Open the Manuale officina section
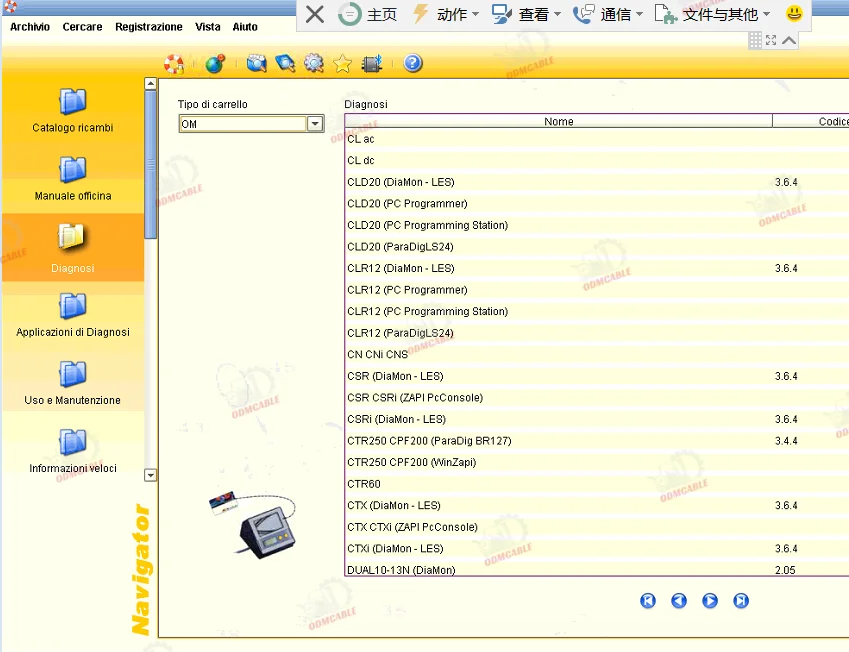The image size is (849, 652). [x=73, y=178]
